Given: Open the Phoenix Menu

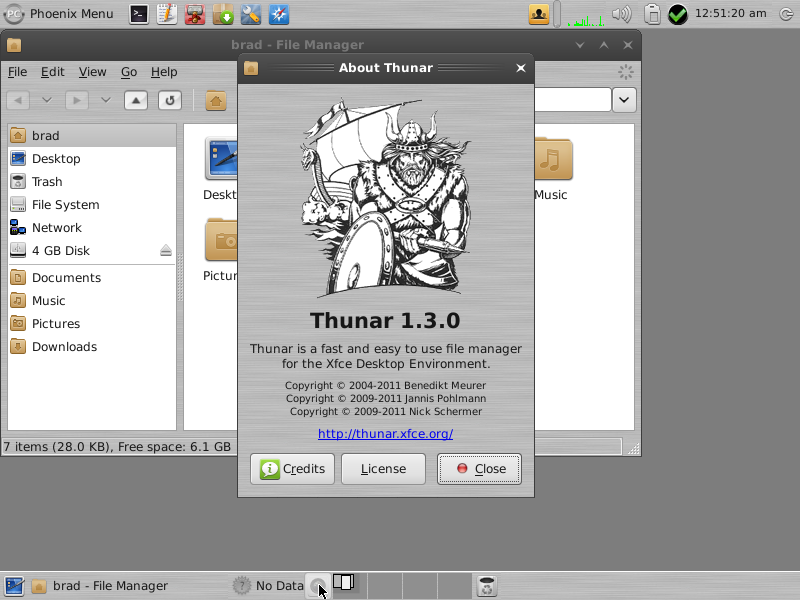Looking at the screenshot, I should point(59,14).
